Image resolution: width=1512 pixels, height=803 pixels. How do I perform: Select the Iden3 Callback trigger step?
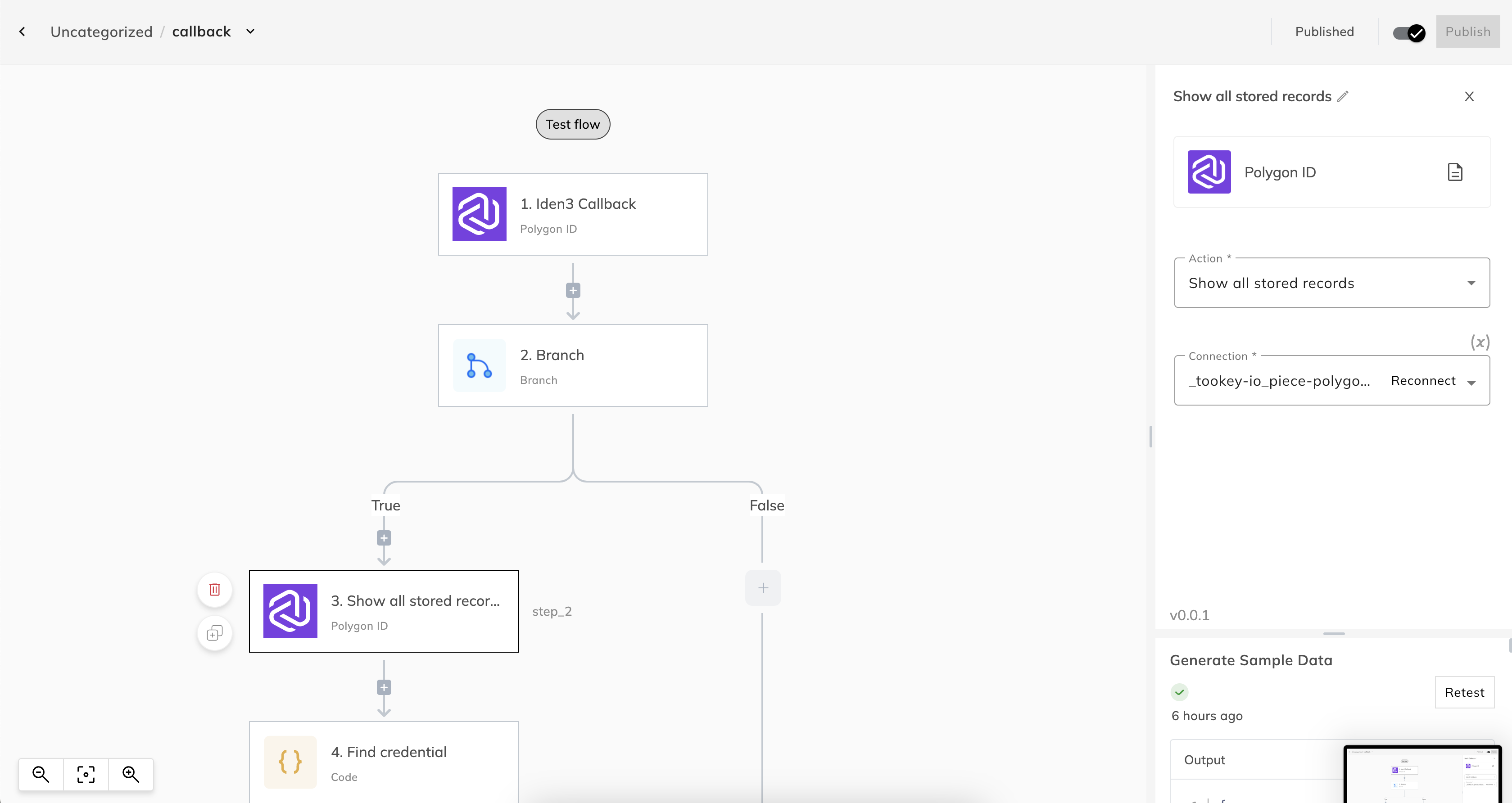pyautogui.click(x=572, y=214)
